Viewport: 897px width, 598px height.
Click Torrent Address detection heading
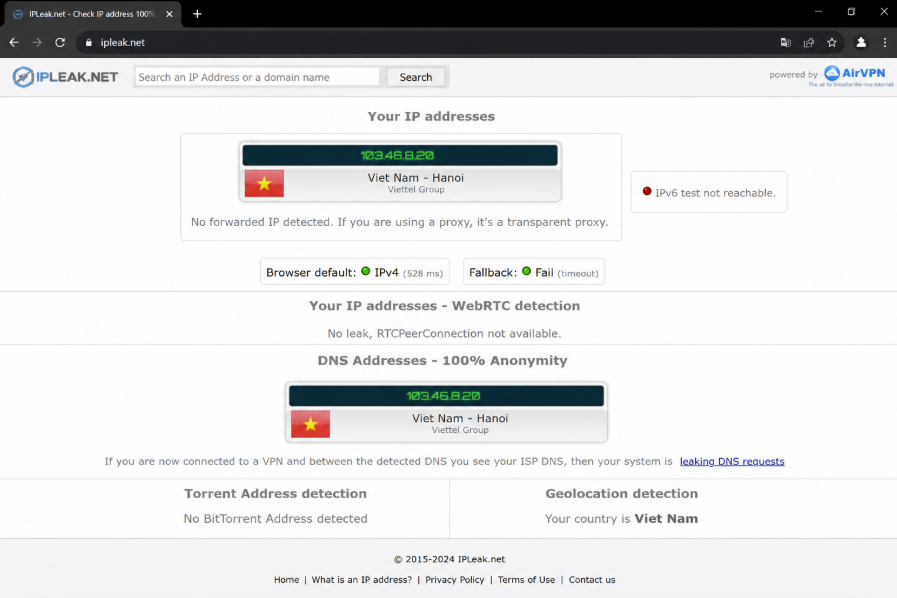coord(275,493)
